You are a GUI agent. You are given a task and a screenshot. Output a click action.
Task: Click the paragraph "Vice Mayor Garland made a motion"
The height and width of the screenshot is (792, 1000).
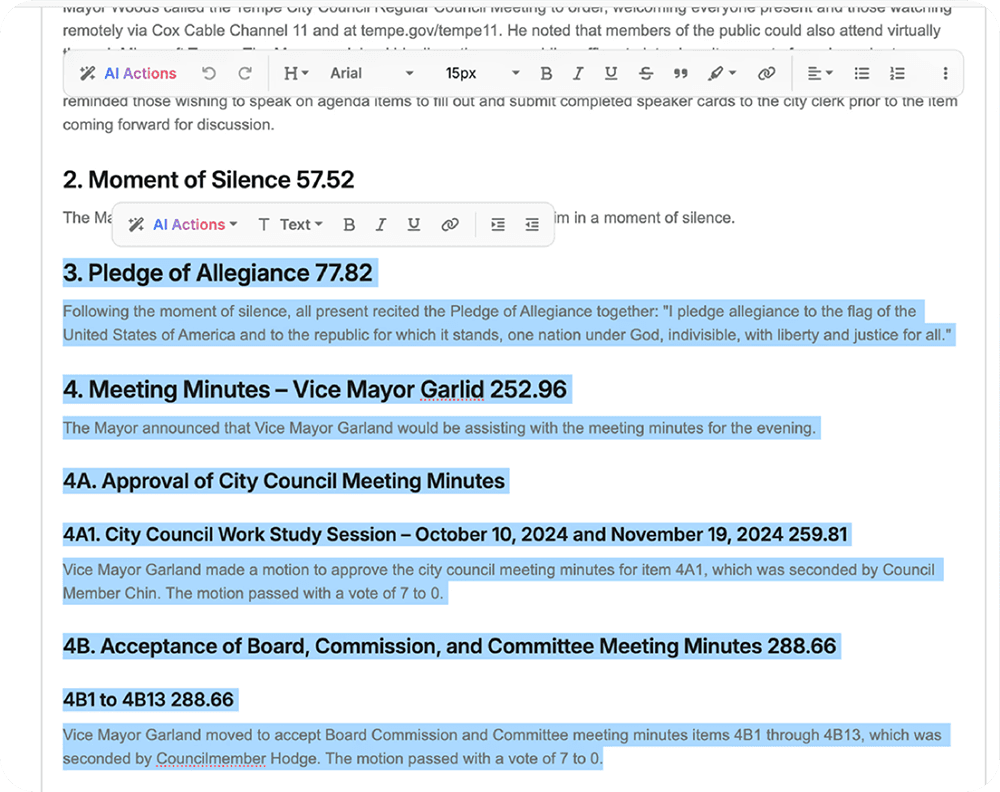click(x=501, y=582)
